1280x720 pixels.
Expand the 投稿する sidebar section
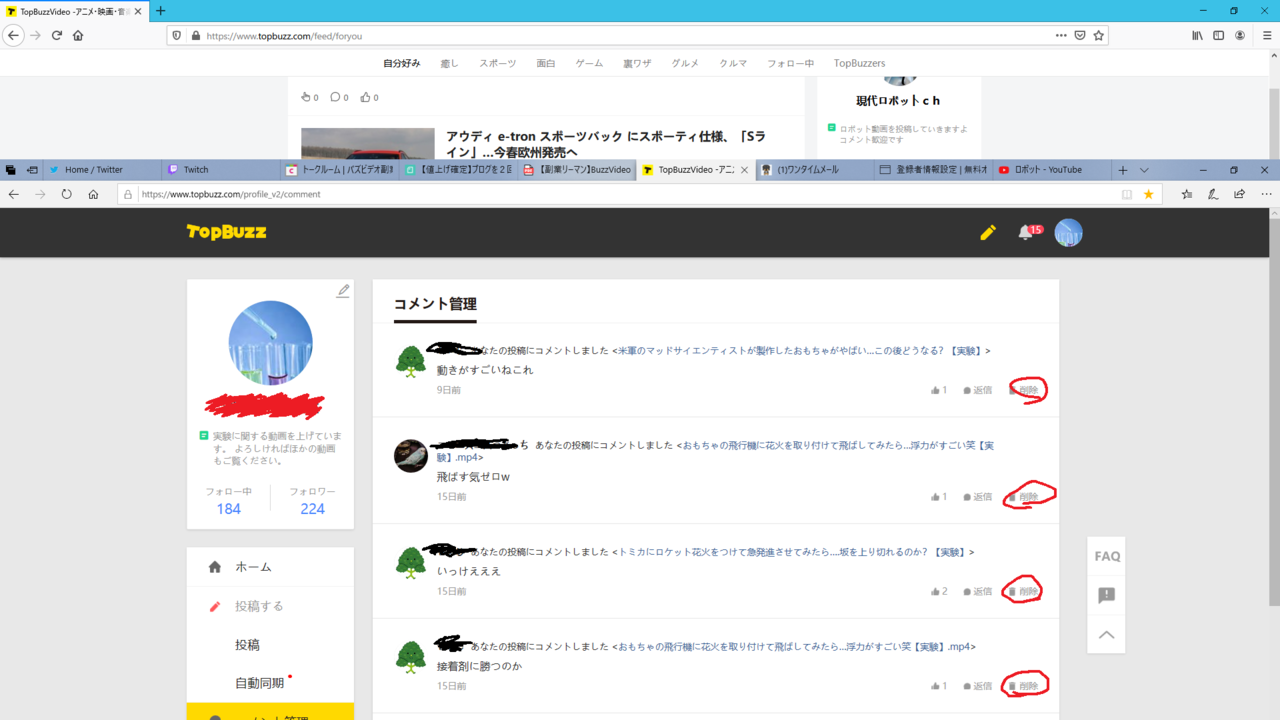click(270, 606)
